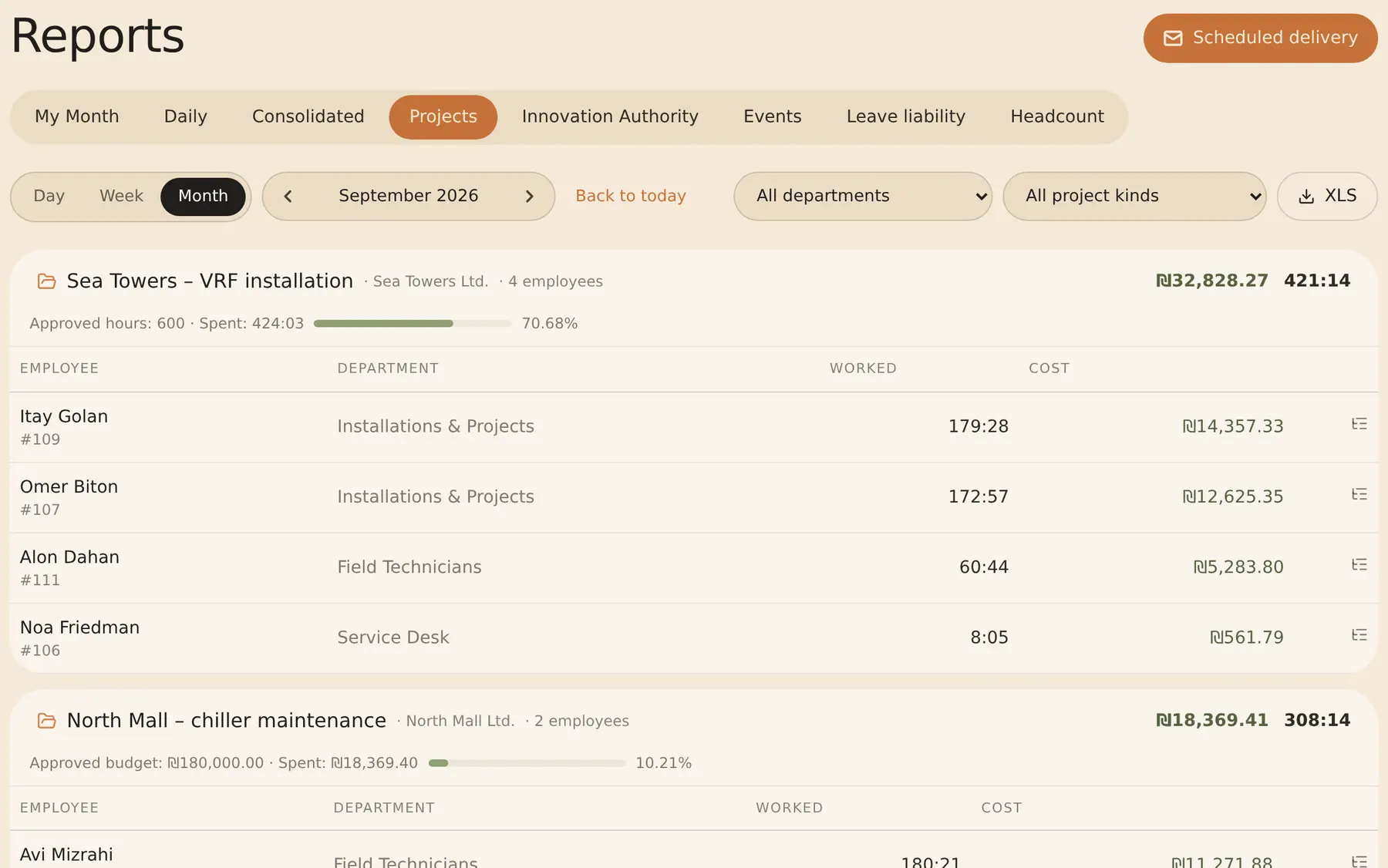Click employee name Itay Golan

click(x=64, y=416)
